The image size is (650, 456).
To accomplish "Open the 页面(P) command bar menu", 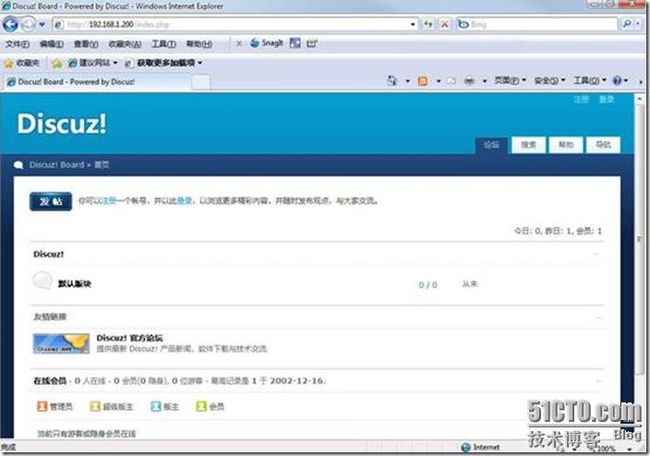I will click(x=510, y=80).
